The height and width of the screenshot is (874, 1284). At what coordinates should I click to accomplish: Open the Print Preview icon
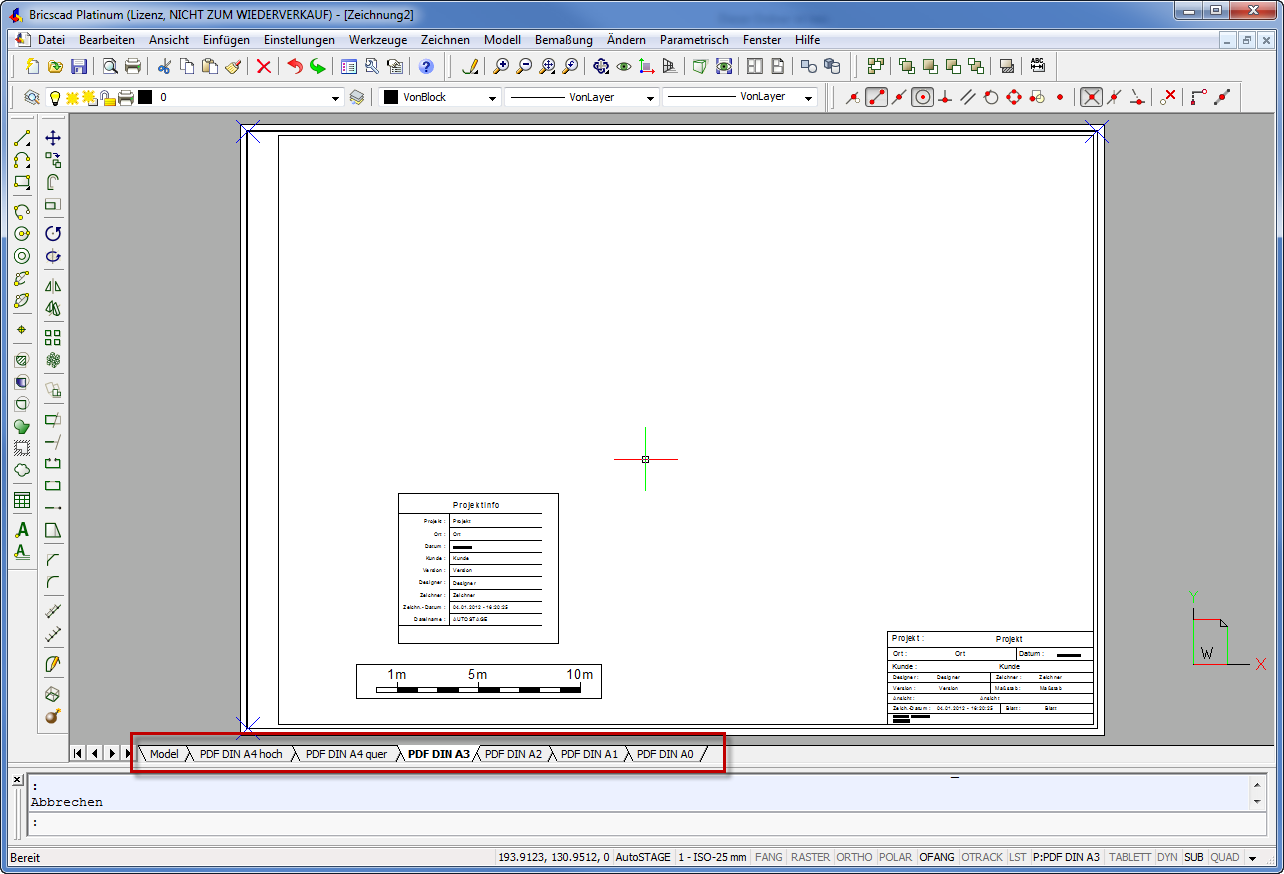click(109, 67)
